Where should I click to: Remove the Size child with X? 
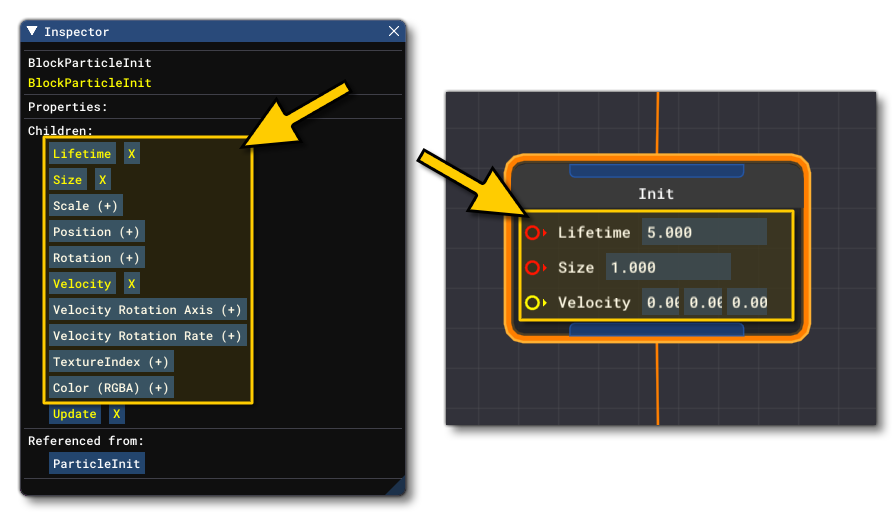pos(103,180)
